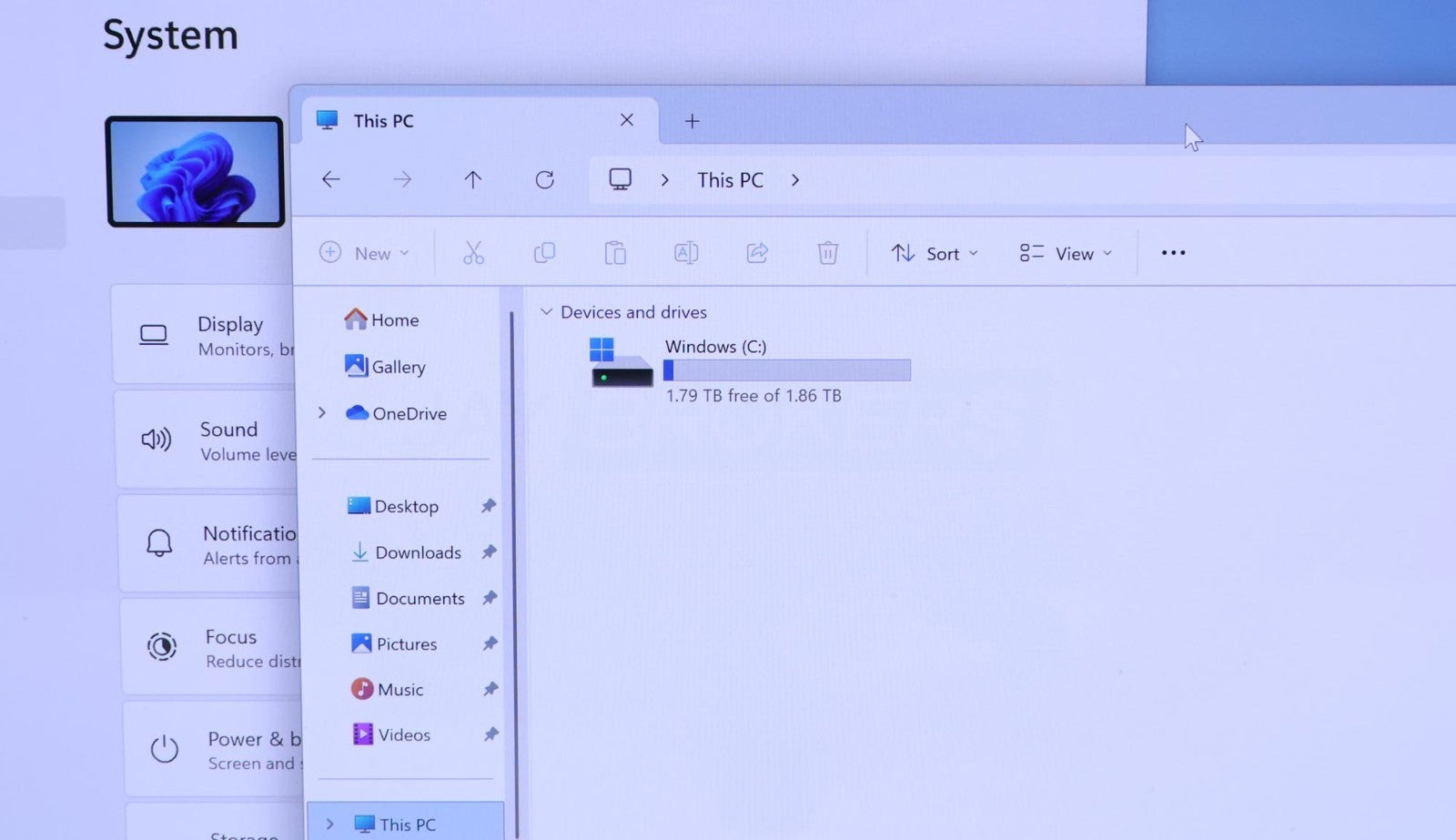Open the See more ellipsis menu
Image resolution: width=1456 pixels, height=840 pixels.
pos(1173,253)
